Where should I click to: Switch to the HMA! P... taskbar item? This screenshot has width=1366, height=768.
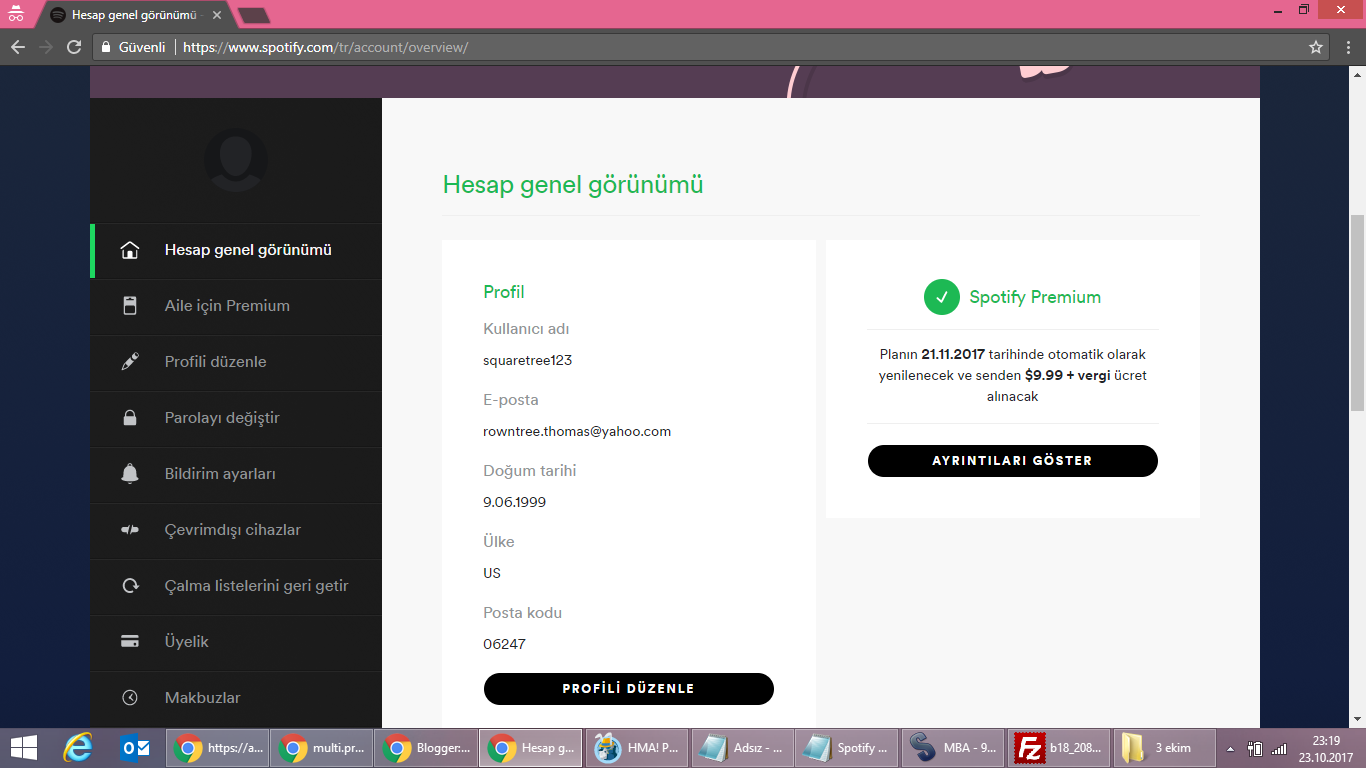[637, 748]
